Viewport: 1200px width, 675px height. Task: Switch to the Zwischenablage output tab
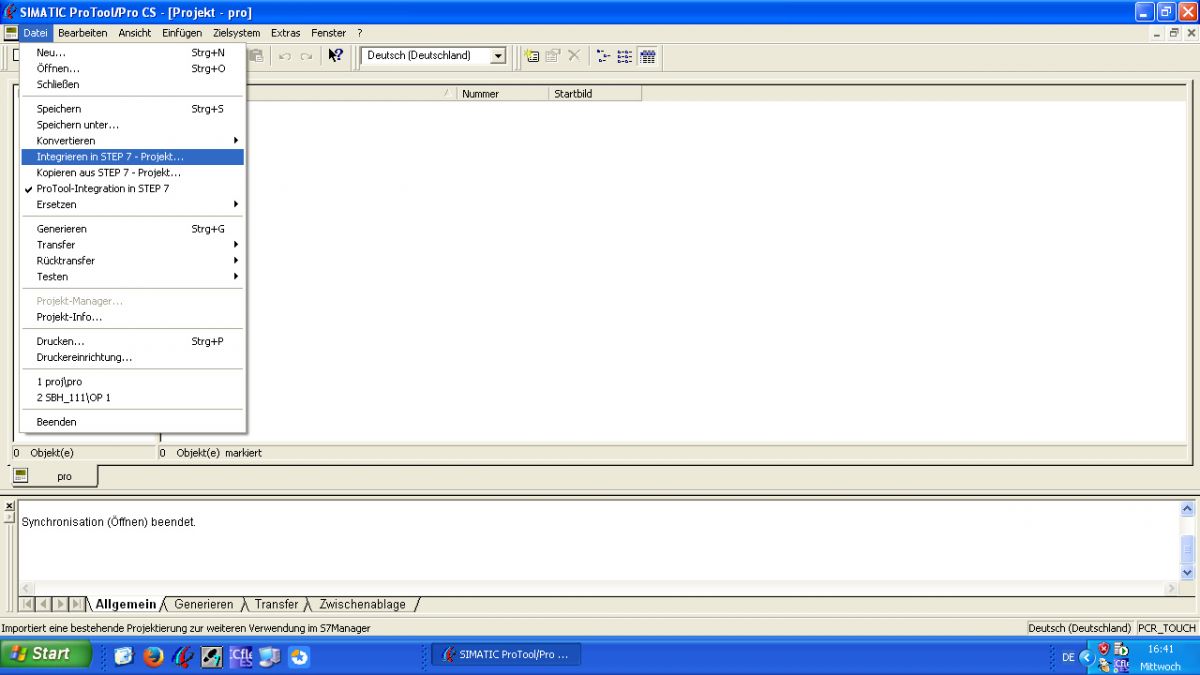[362, 604]
